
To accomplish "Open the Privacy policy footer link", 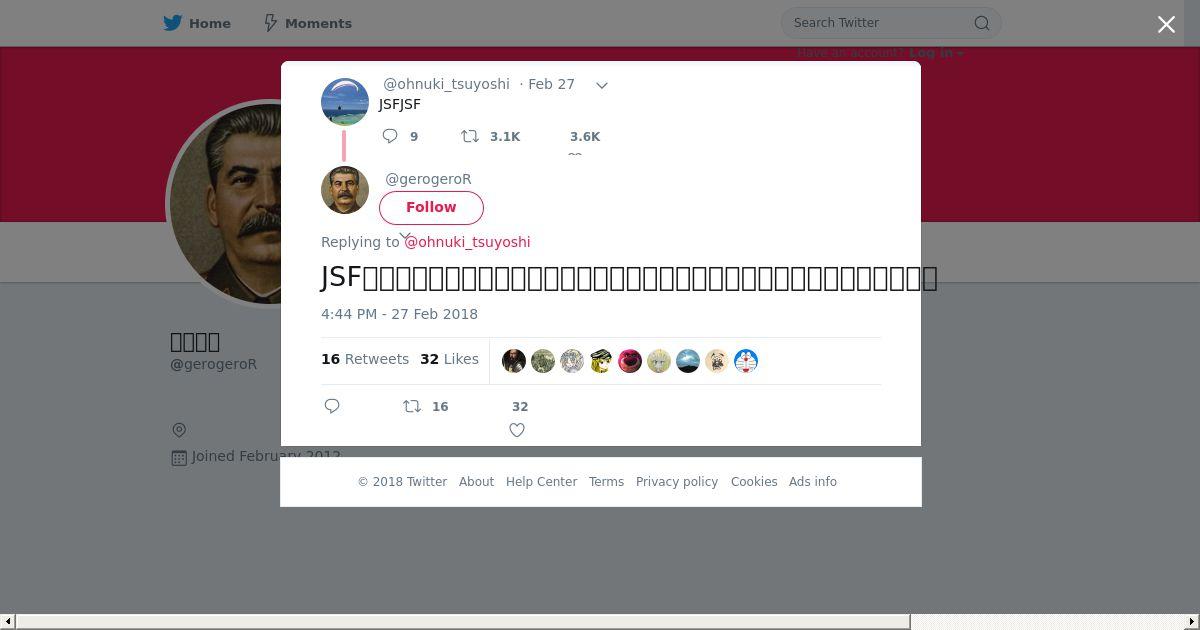I will tap(677, 482).
